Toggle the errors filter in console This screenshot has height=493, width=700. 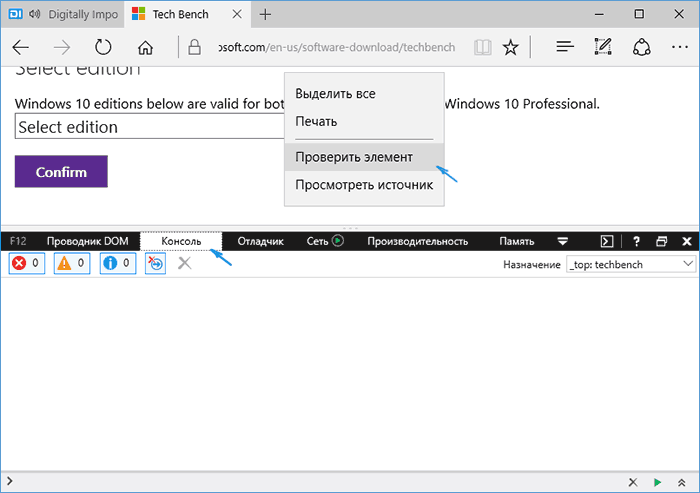click(26, 263)
